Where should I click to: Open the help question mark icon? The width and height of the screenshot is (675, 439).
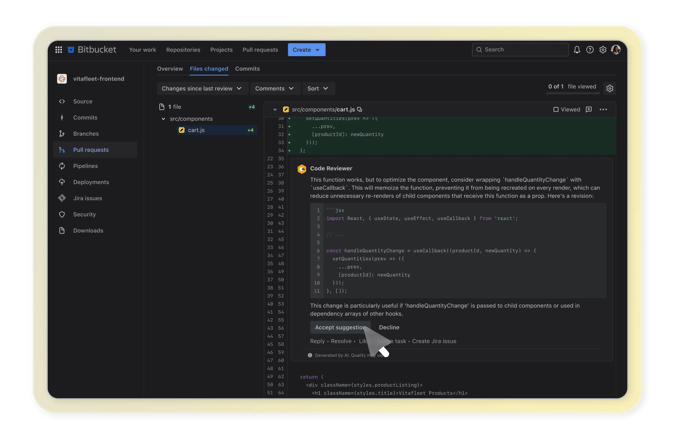(590, 50)
